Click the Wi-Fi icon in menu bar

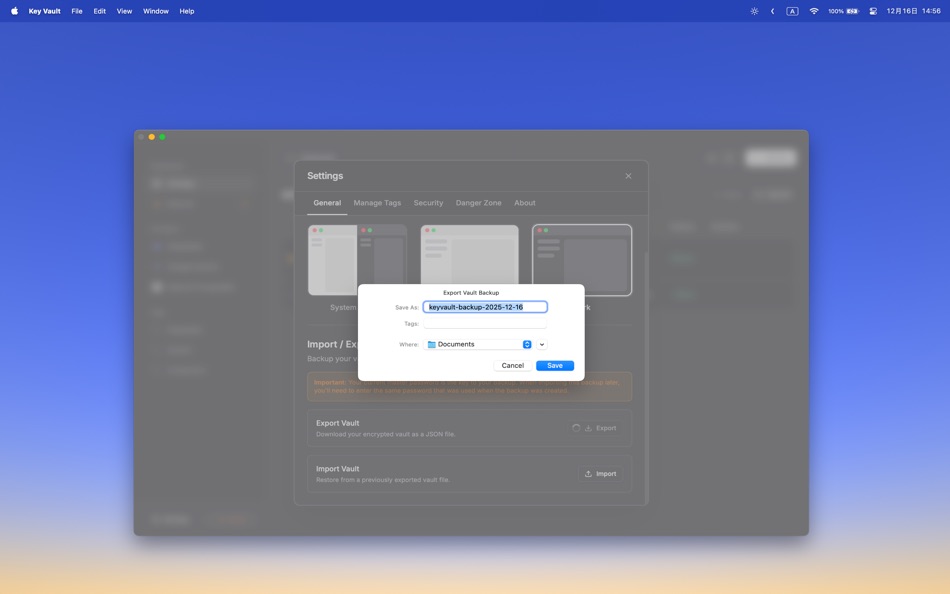[x=813, y=11]
